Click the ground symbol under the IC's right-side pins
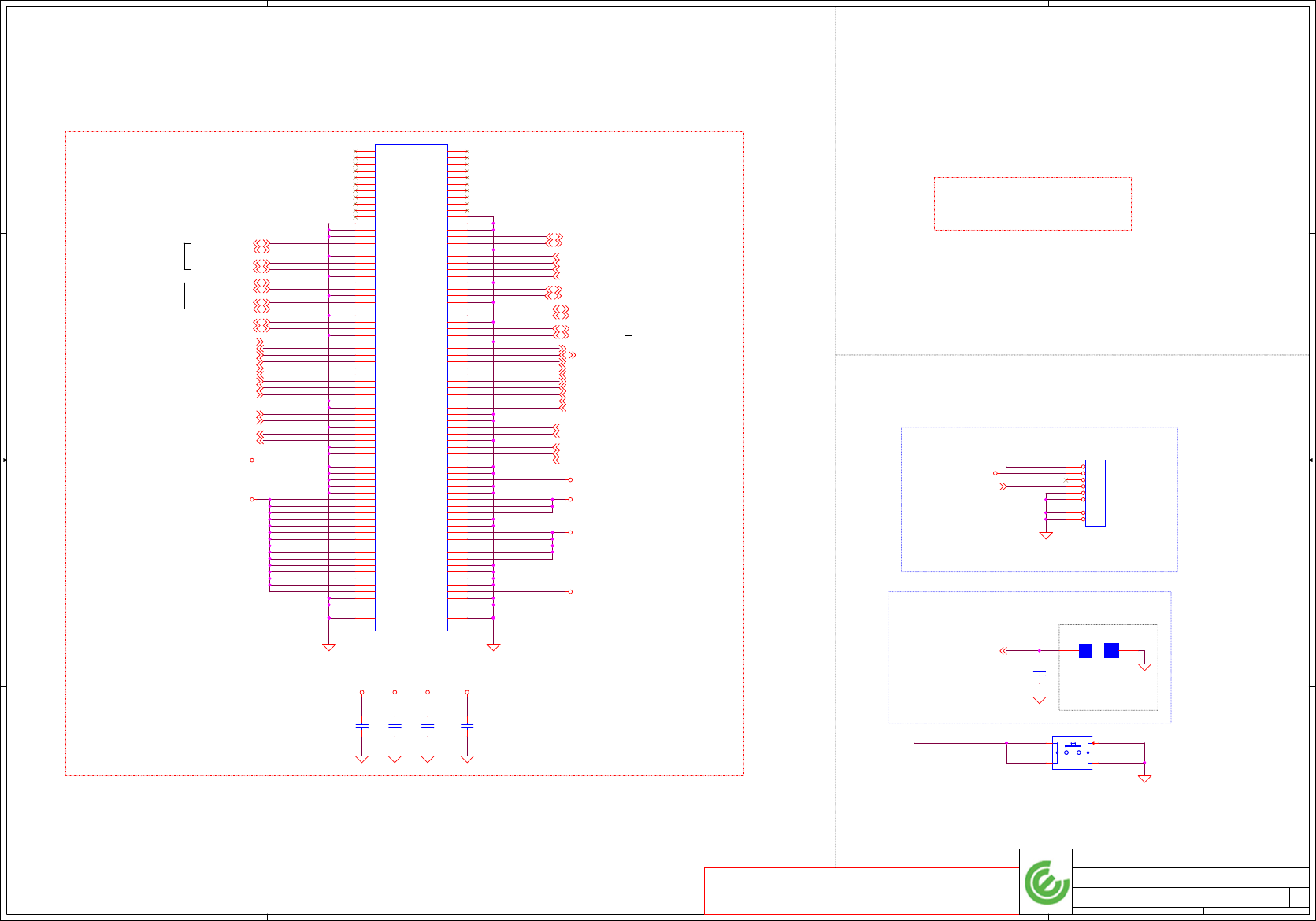 (x=493, y=647)
